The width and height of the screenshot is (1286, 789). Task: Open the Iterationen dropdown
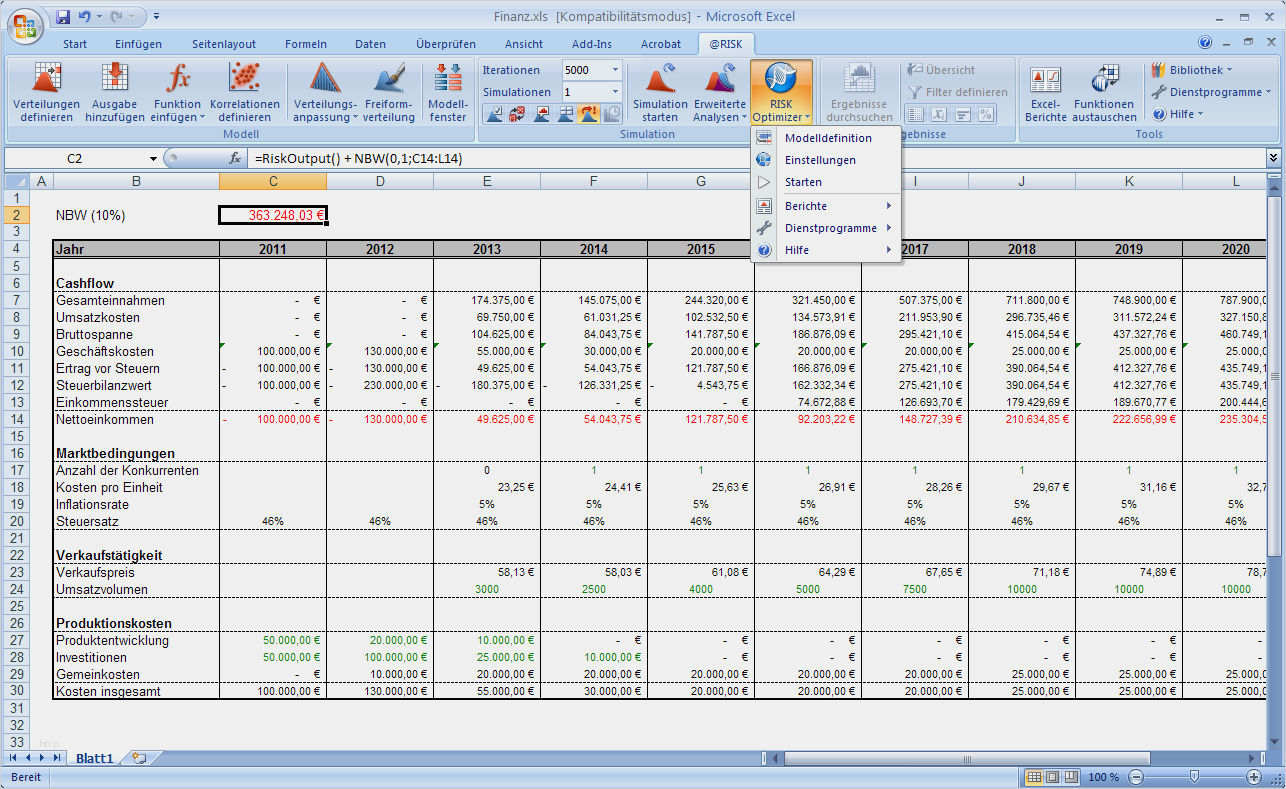[x=615, y=70]
